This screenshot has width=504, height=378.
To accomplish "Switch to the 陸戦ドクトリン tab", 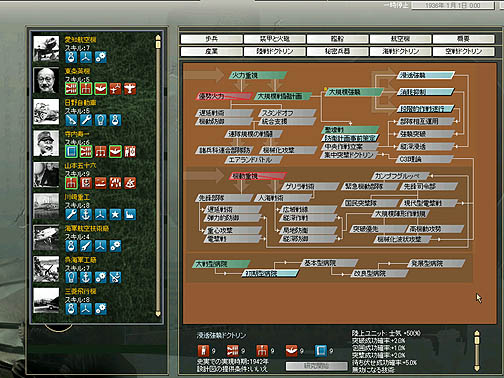I will point(274,51).
